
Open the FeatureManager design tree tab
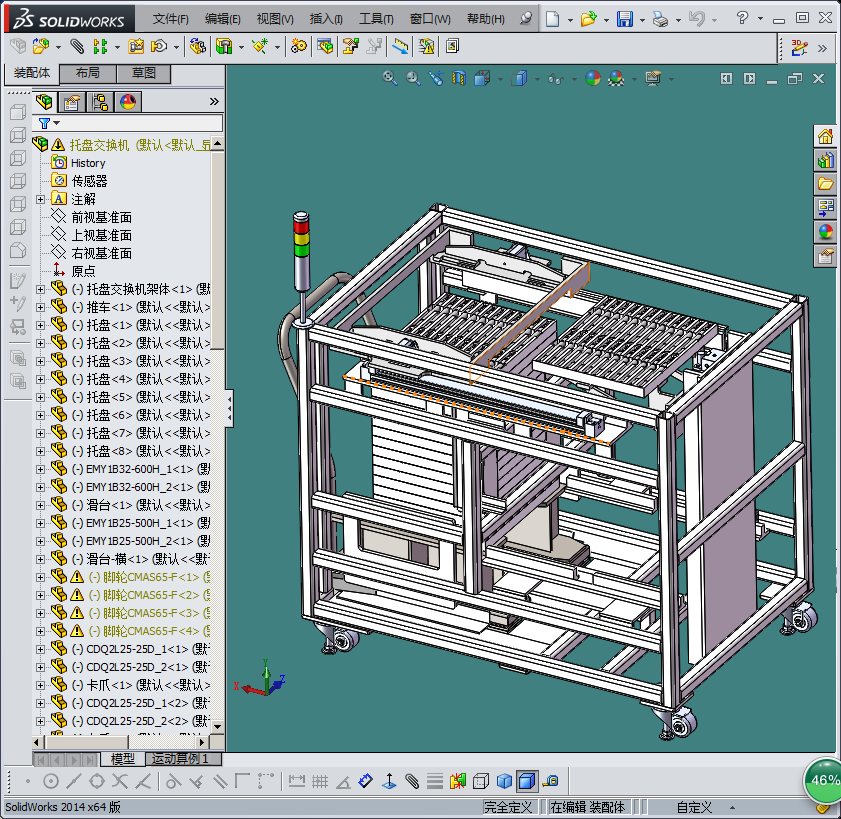pos(45,102)
